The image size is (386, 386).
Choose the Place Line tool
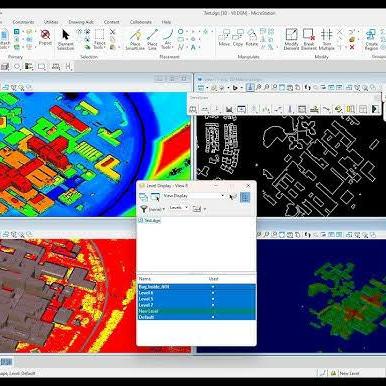coord(152,39)
